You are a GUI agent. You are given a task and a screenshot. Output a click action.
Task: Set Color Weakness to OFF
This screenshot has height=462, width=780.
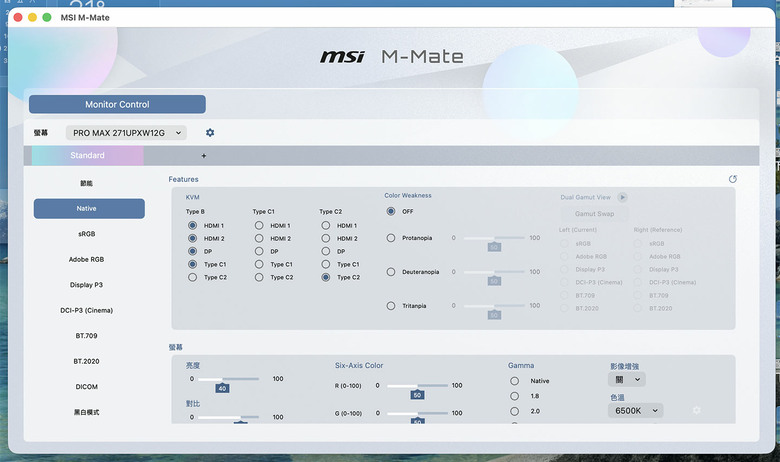pyautogui.click(x=391, y=211)
